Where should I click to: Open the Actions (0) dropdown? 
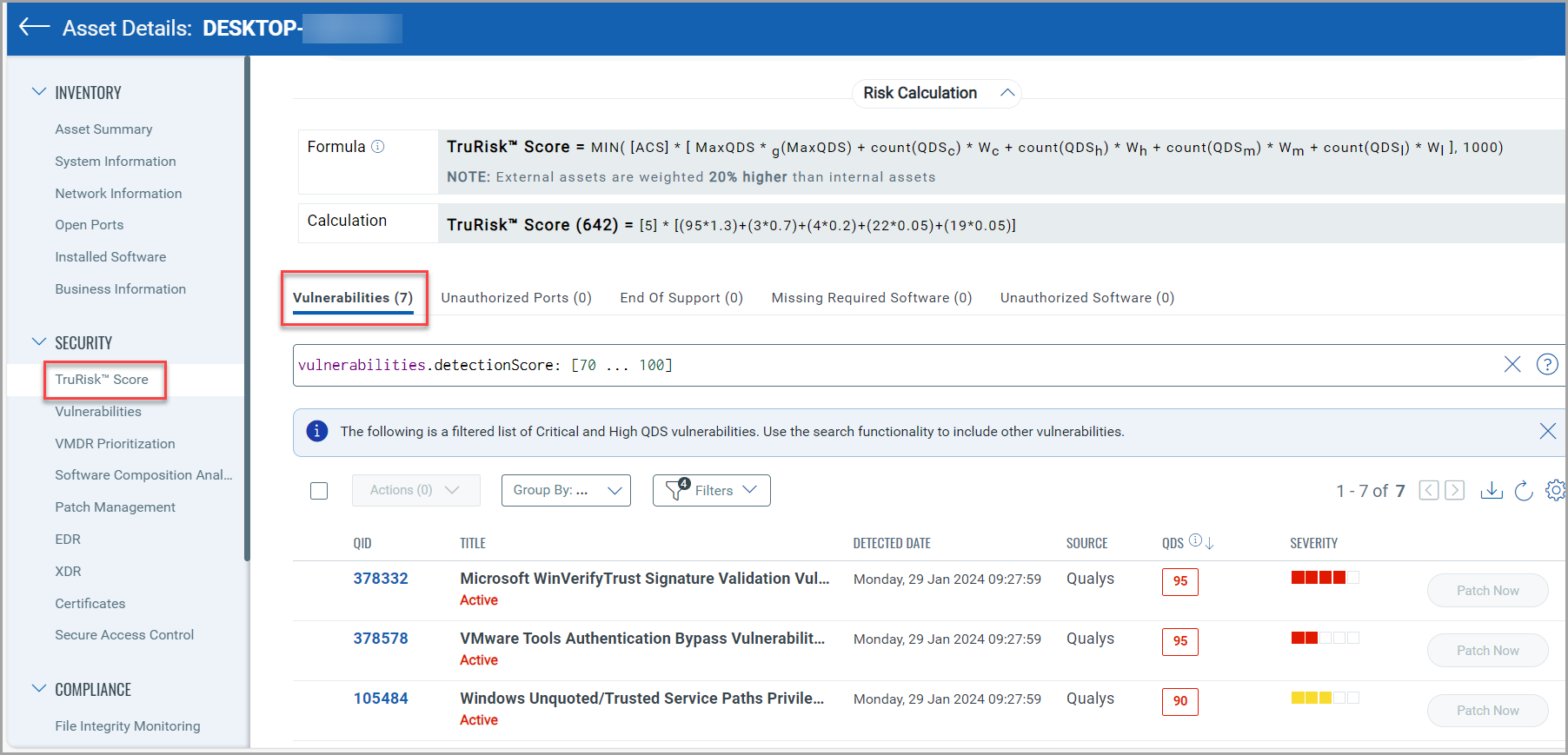point(415,490)
